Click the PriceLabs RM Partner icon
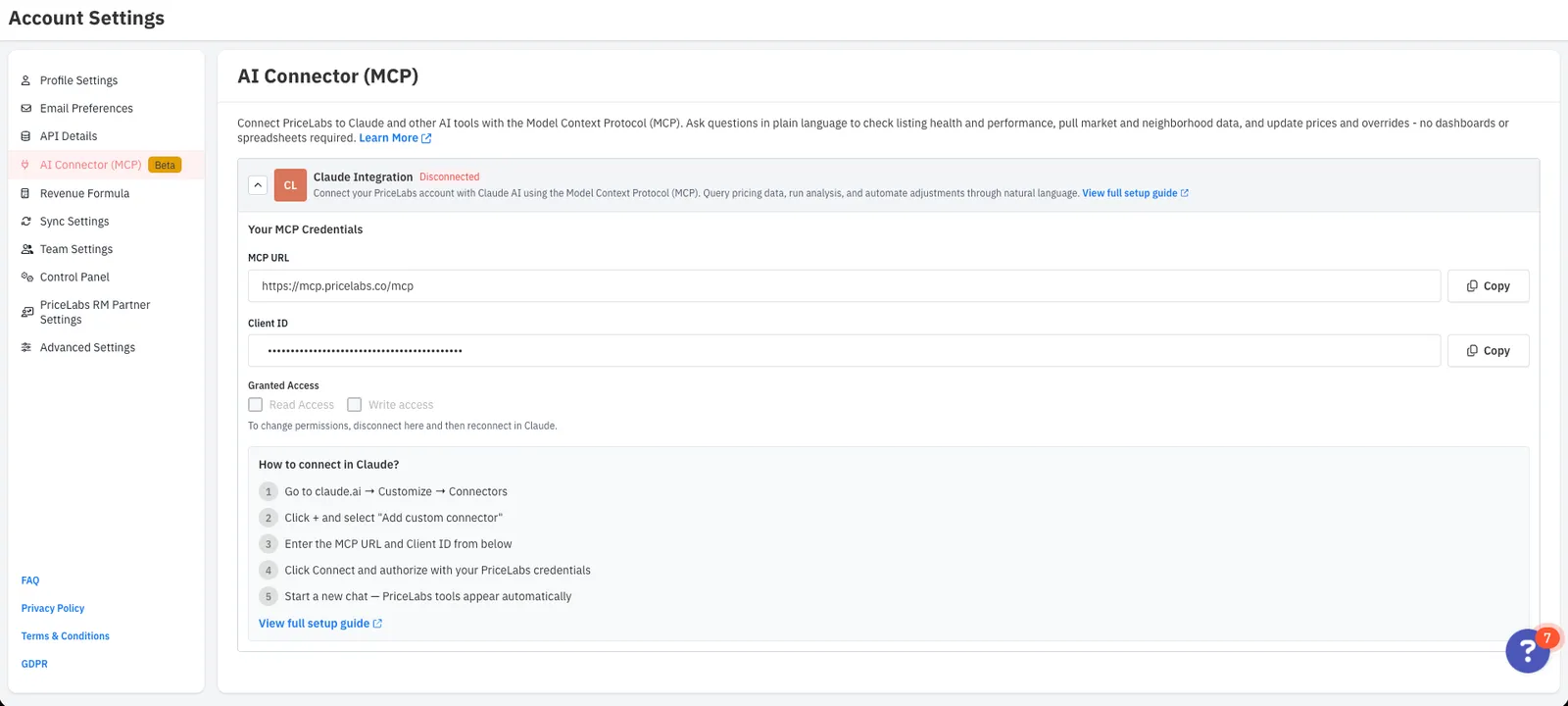Image resolution: width=1568 pixels, height=706 pixels. tap(26, 312)
